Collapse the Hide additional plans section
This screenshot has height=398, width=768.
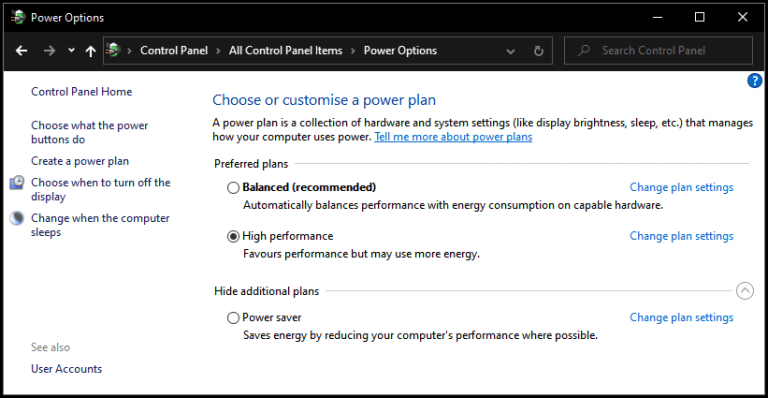click(x=744, y=291)
